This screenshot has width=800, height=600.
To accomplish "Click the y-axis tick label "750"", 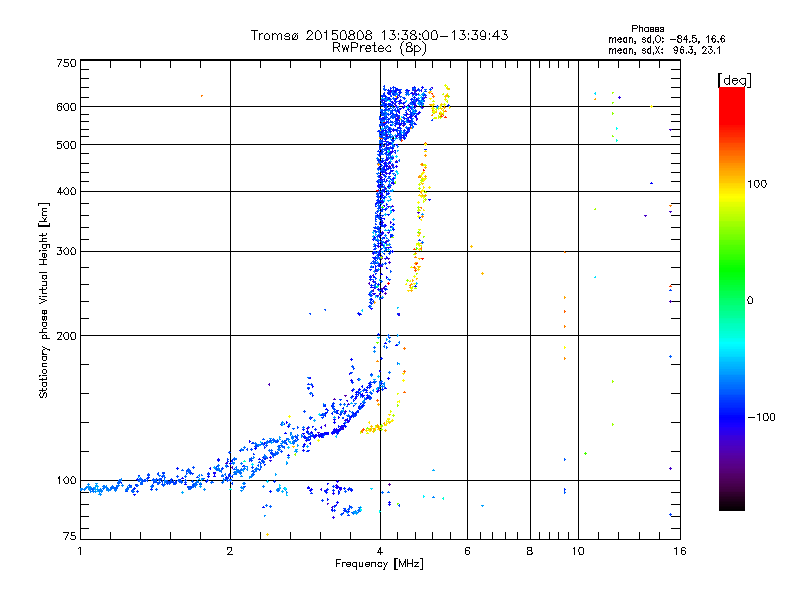I will 66,63.
